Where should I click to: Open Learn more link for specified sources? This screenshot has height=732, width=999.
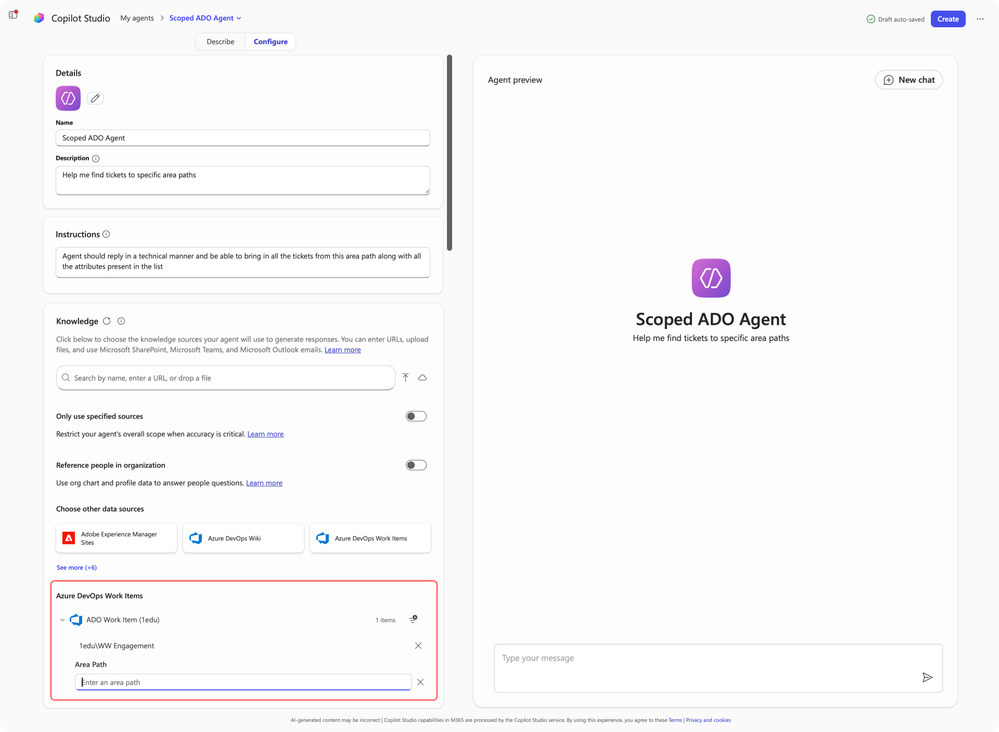click(266, 434)
